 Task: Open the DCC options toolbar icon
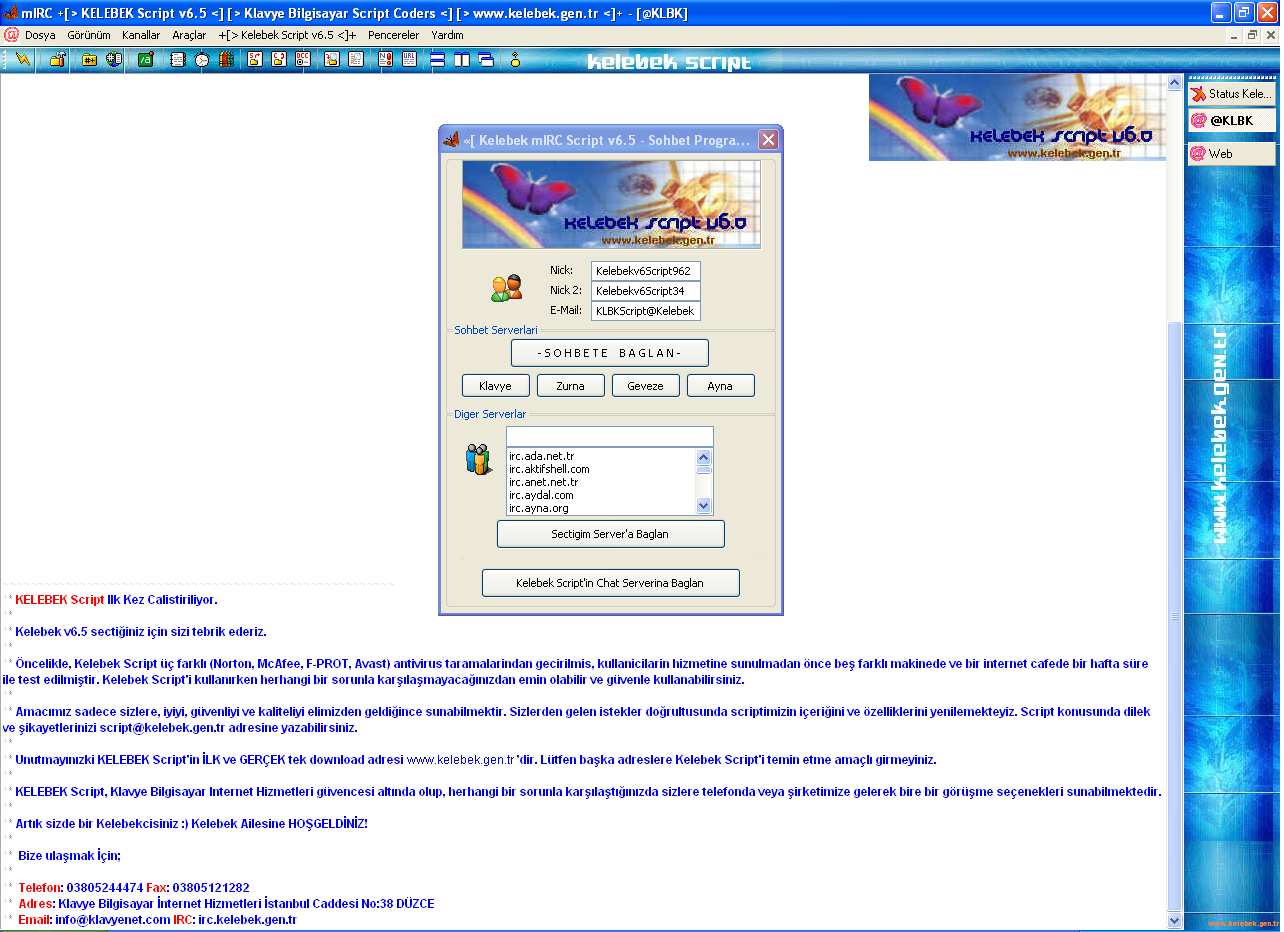point(303,60)
